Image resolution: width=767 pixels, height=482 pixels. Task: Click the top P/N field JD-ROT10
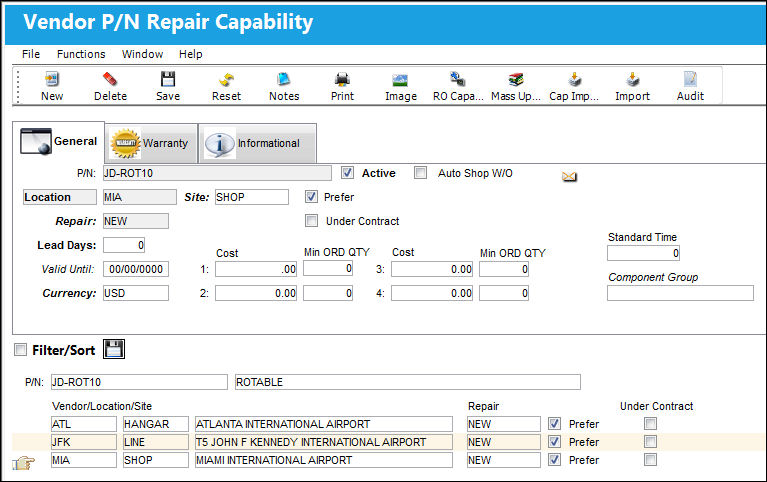(x=217, y=173)
